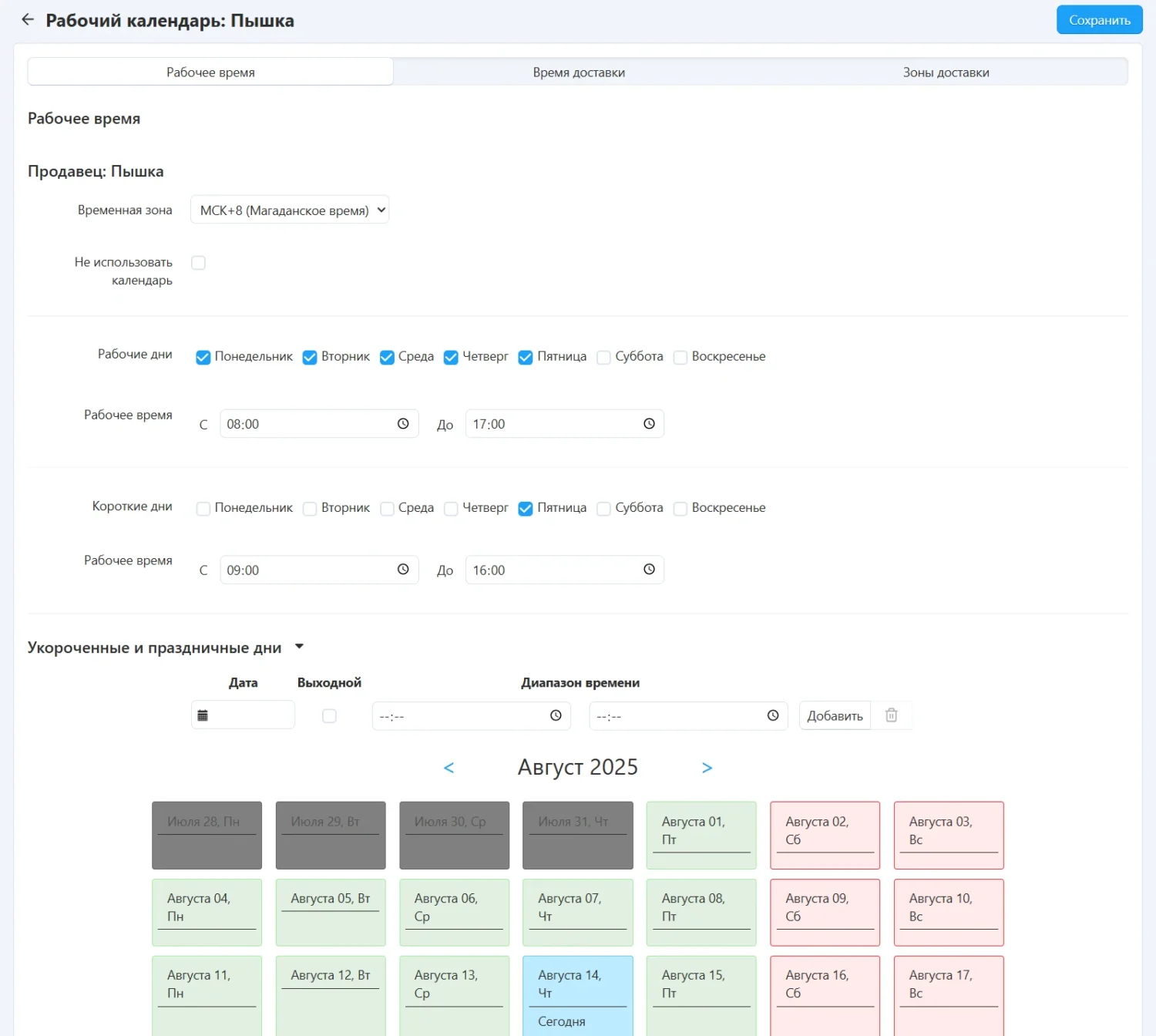Uncheck Пятница in short days
Screen dimensions: 1156x1036
pos(526,509)
